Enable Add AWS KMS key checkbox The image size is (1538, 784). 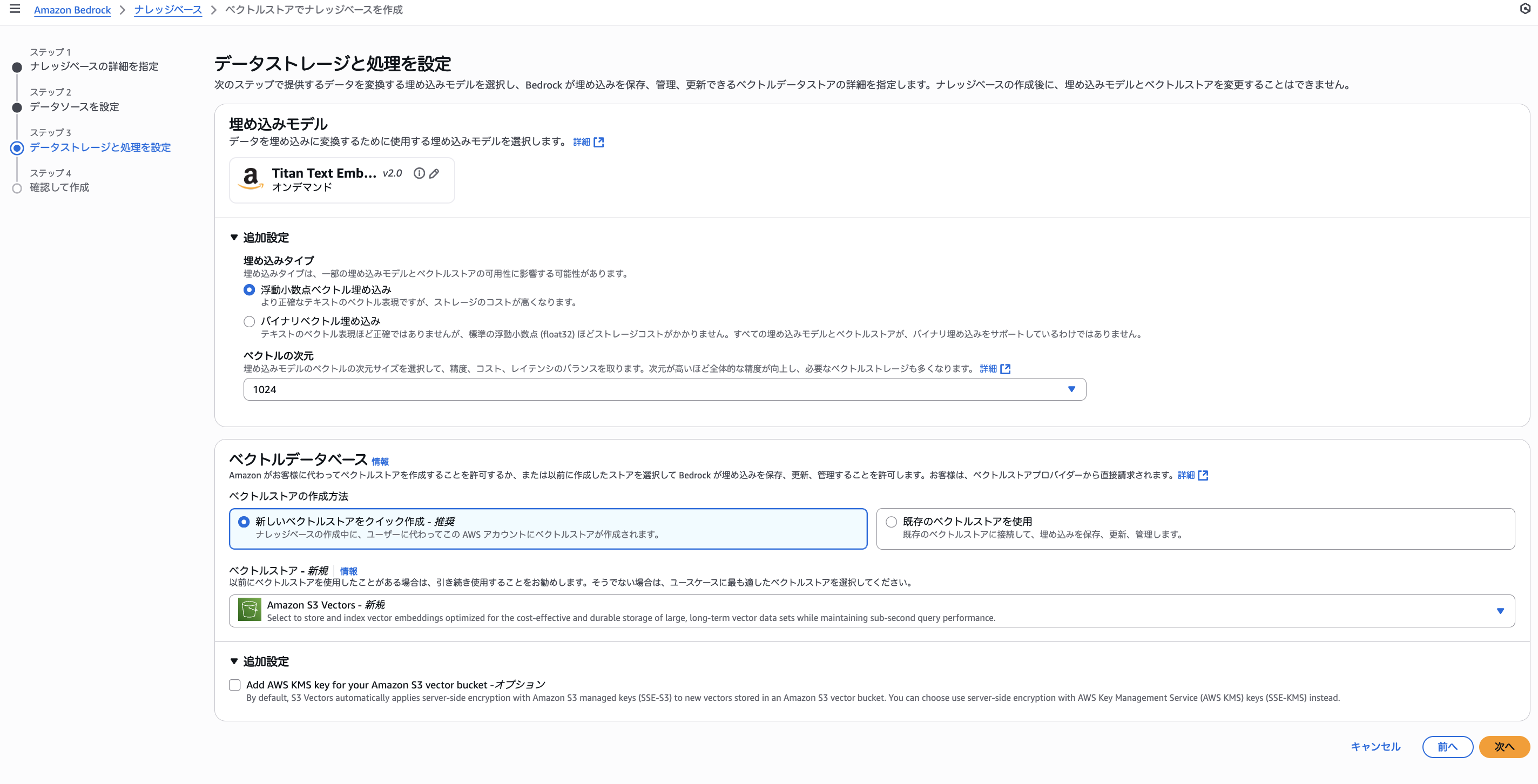coord(234,685)
